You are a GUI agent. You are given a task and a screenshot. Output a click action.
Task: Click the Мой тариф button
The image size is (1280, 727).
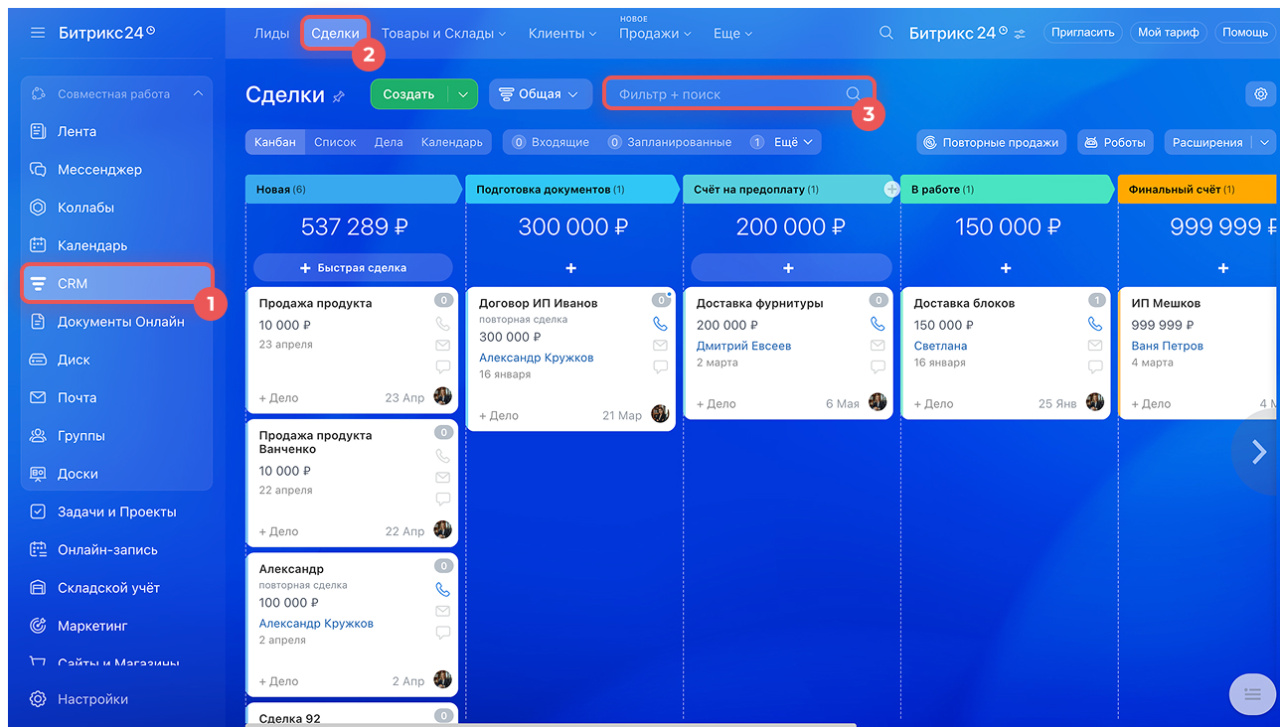pos(1168,33)
